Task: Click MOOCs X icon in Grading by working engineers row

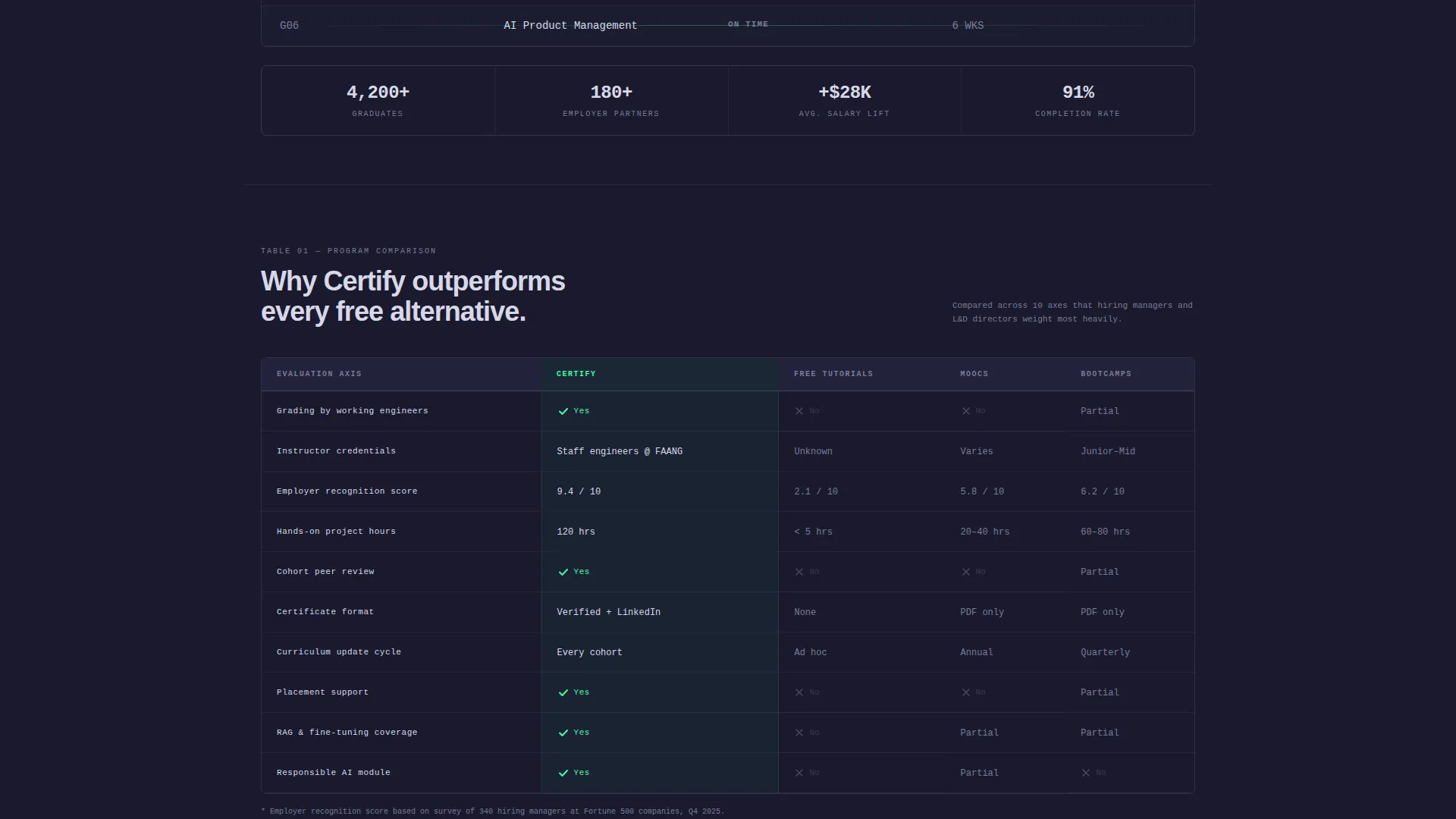Action: (x=966, y=411)
